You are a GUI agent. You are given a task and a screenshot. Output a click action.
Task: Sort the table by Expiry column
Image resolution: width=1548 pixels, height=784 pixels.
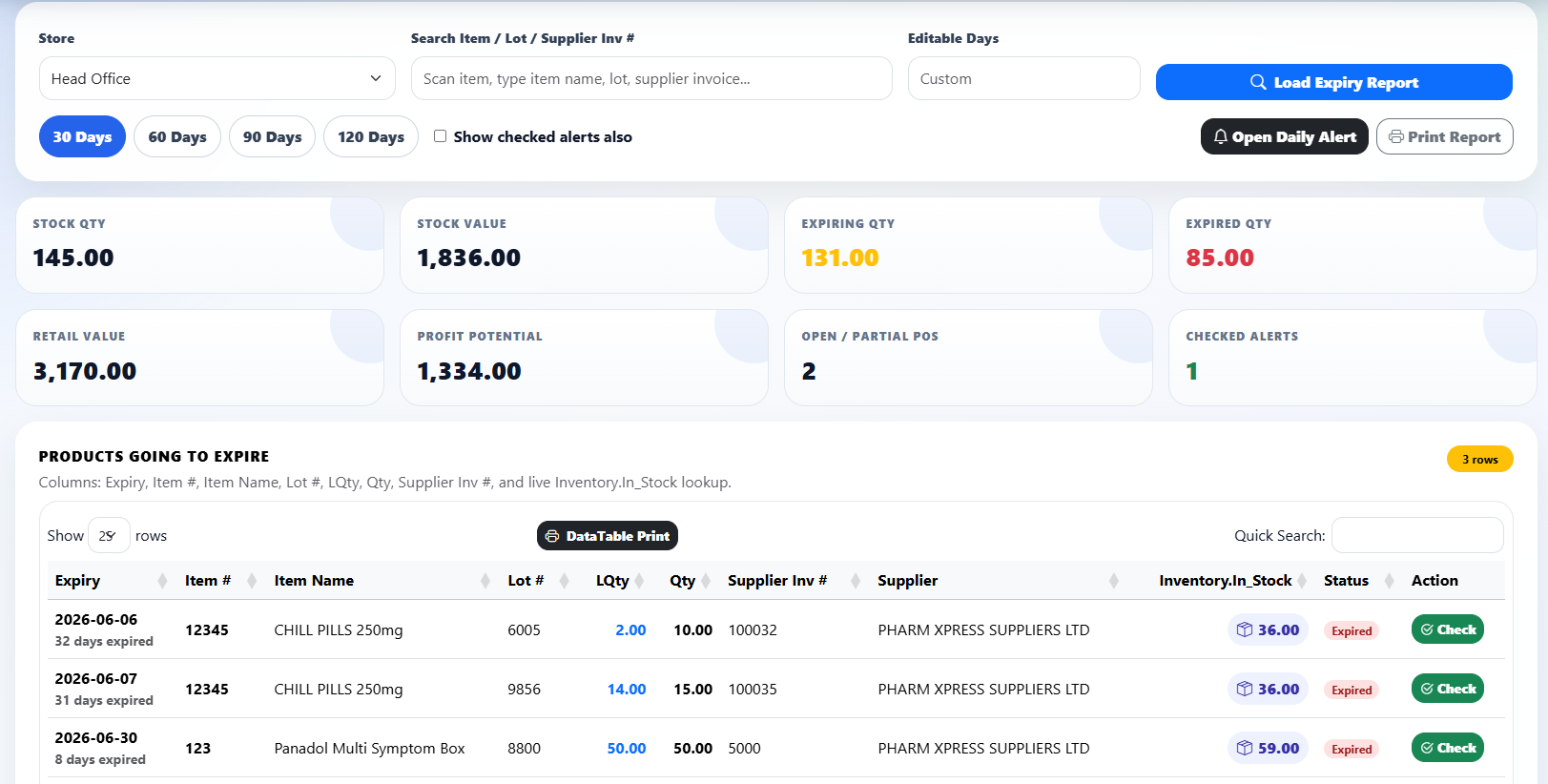click(x=110, y=581)
